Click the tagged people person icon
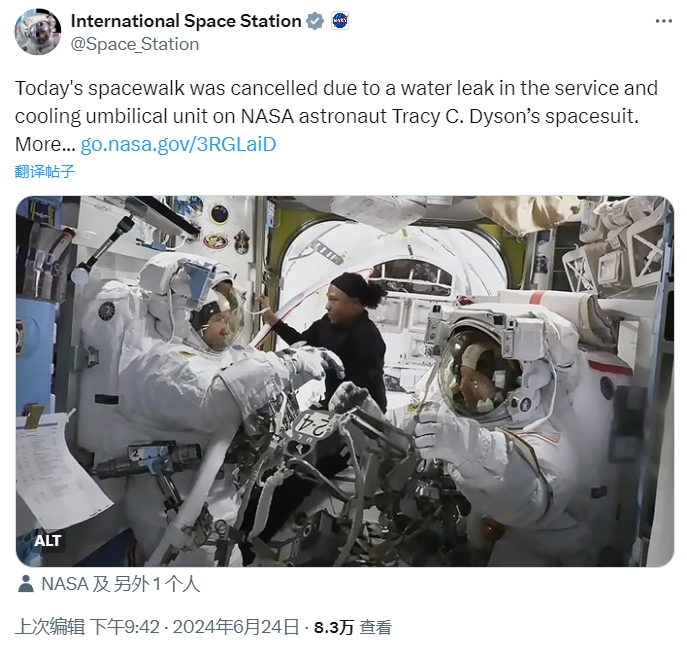Image resolution: width=687 pixels, height=650 pixels. tap(25, 584)
